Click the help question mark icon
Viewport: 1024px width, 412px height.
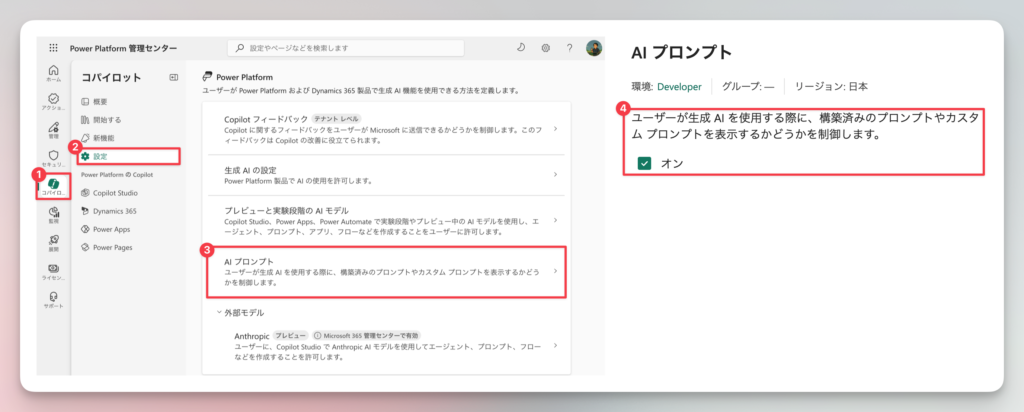(x=570, y=47)
